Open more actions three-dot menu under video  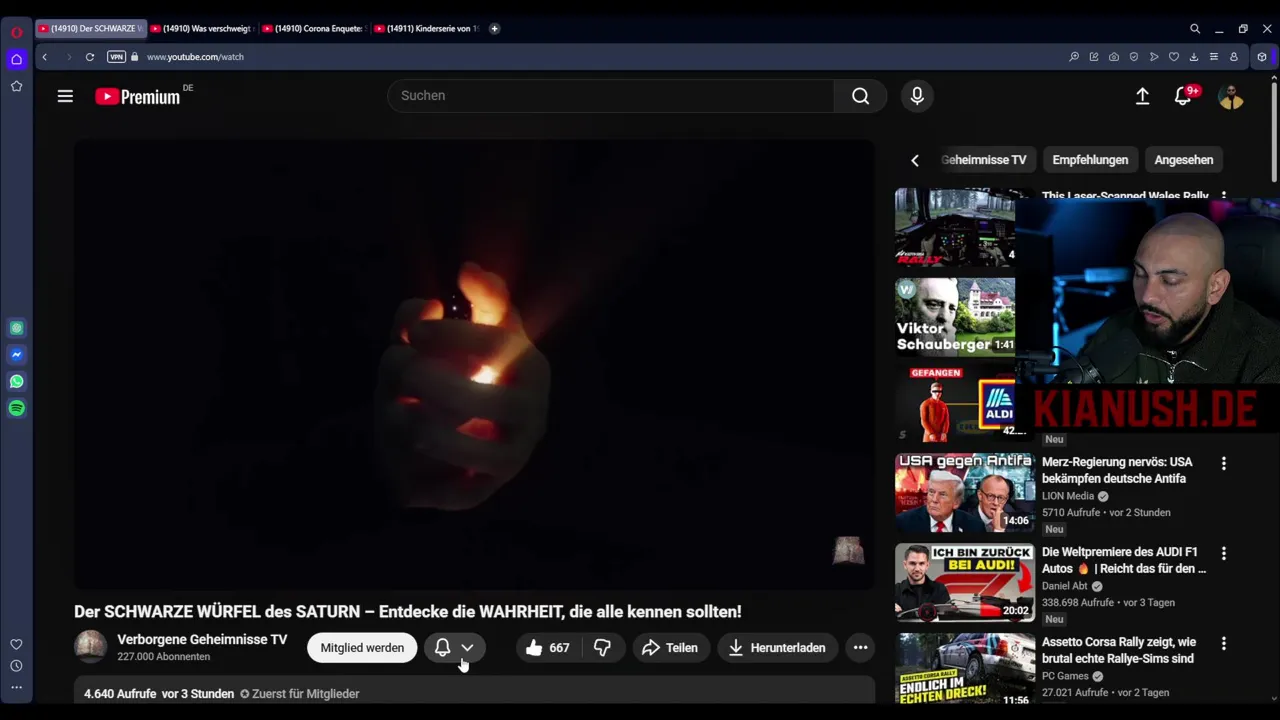(x=860, y=648)
